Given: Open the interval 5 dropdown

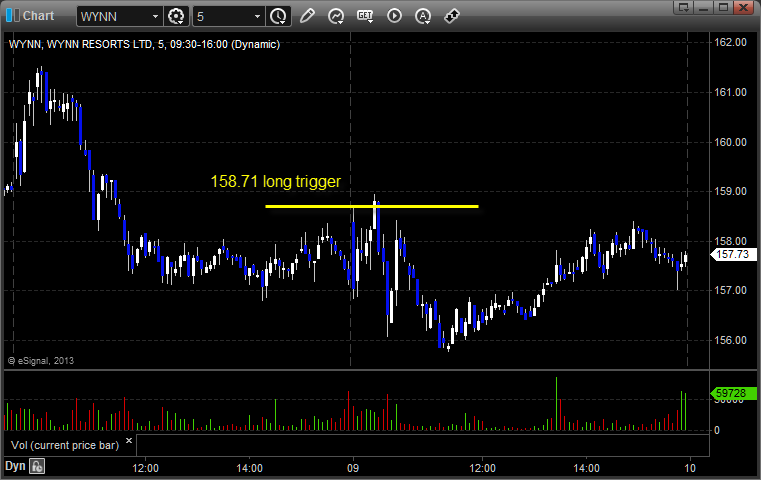Looking at the screenshot, I should 257,17.
